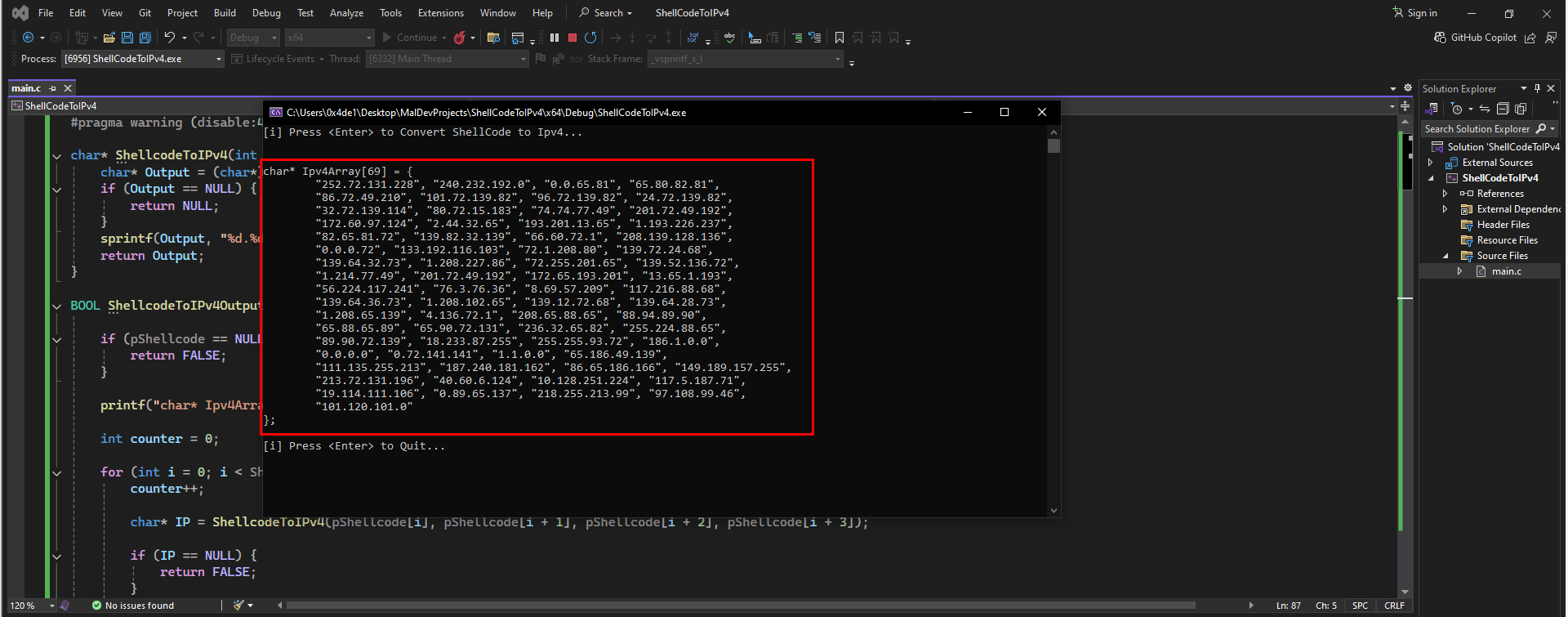Click the Lifecycle Events button
Image resolution: width=1568 pixels, height=617 pixels.
(278, 59)
